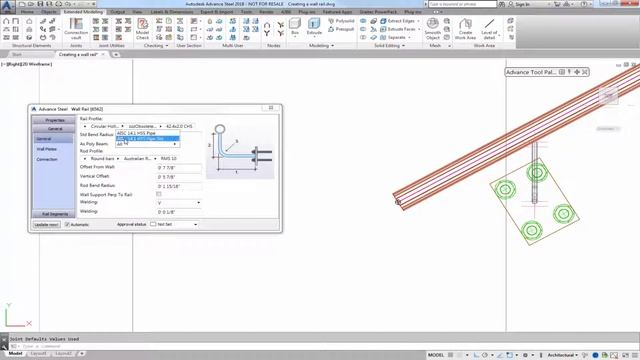Toggle MODEL space button in status bar
This screenshot has width=640, height=360.
pos(436,355)
